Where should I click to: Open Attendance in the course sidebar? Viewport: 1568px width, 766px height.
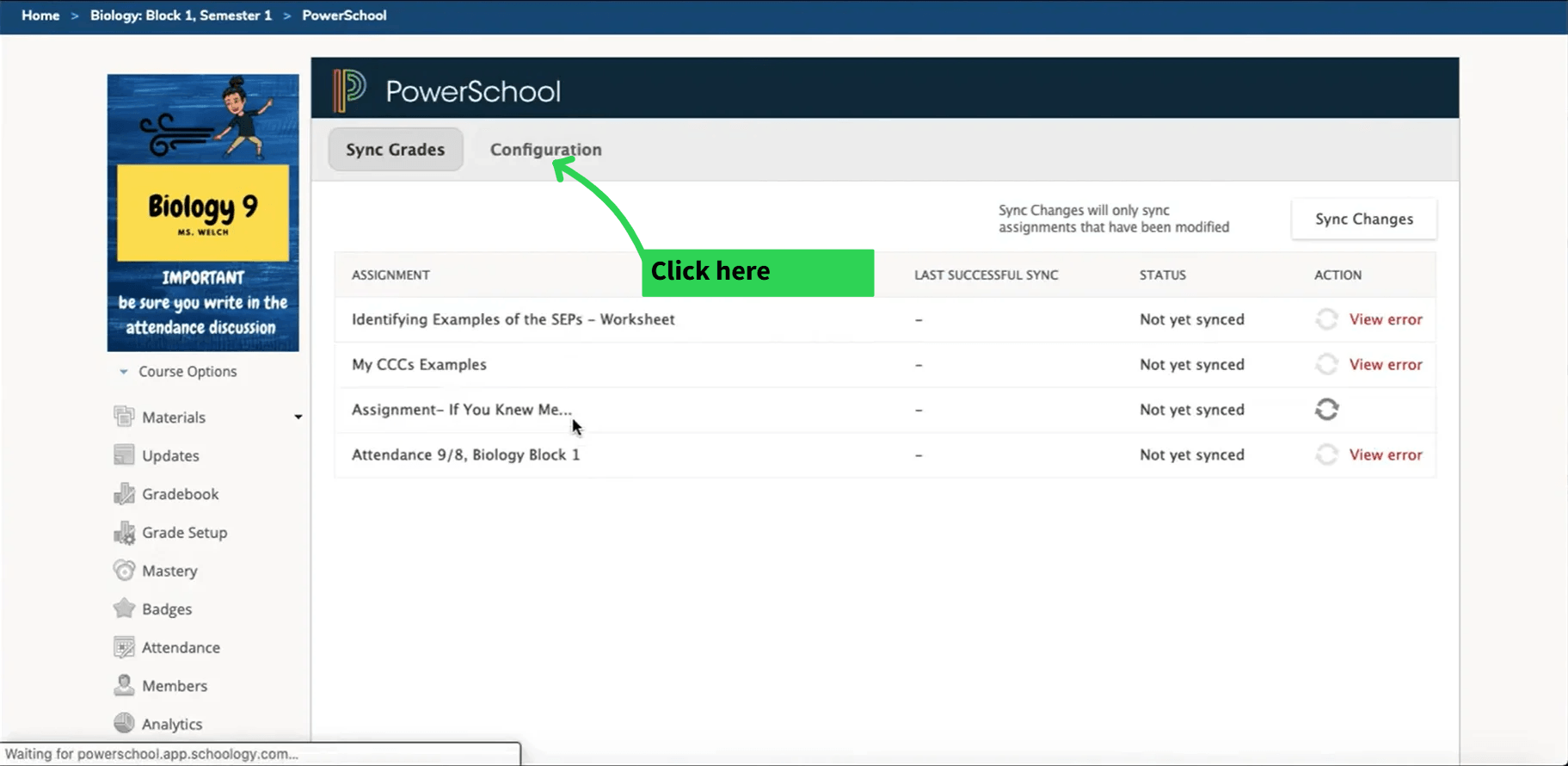point(181,647)
